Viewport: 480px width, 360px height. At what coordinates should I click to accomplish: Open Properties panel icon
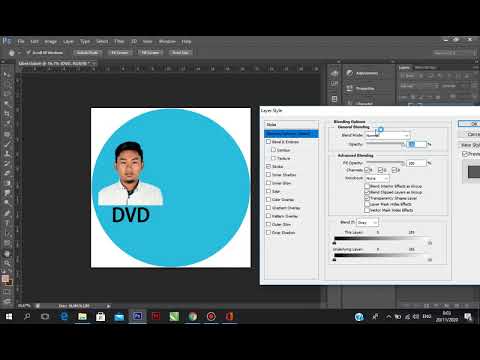pyautogui.click(x=349, y=88)
